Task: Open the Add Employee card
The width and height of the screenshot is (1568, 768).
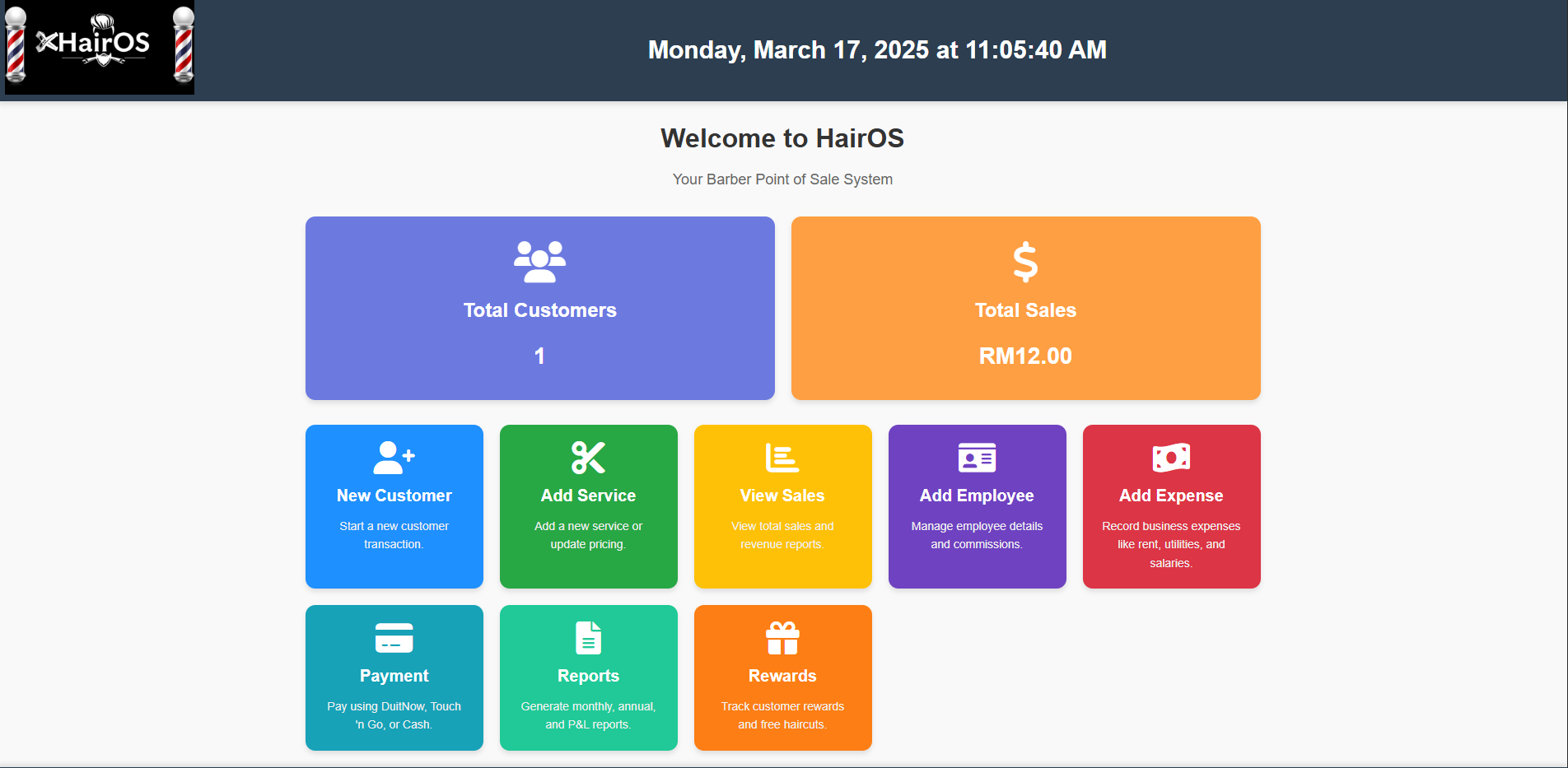Action: [x=977, y=506]
